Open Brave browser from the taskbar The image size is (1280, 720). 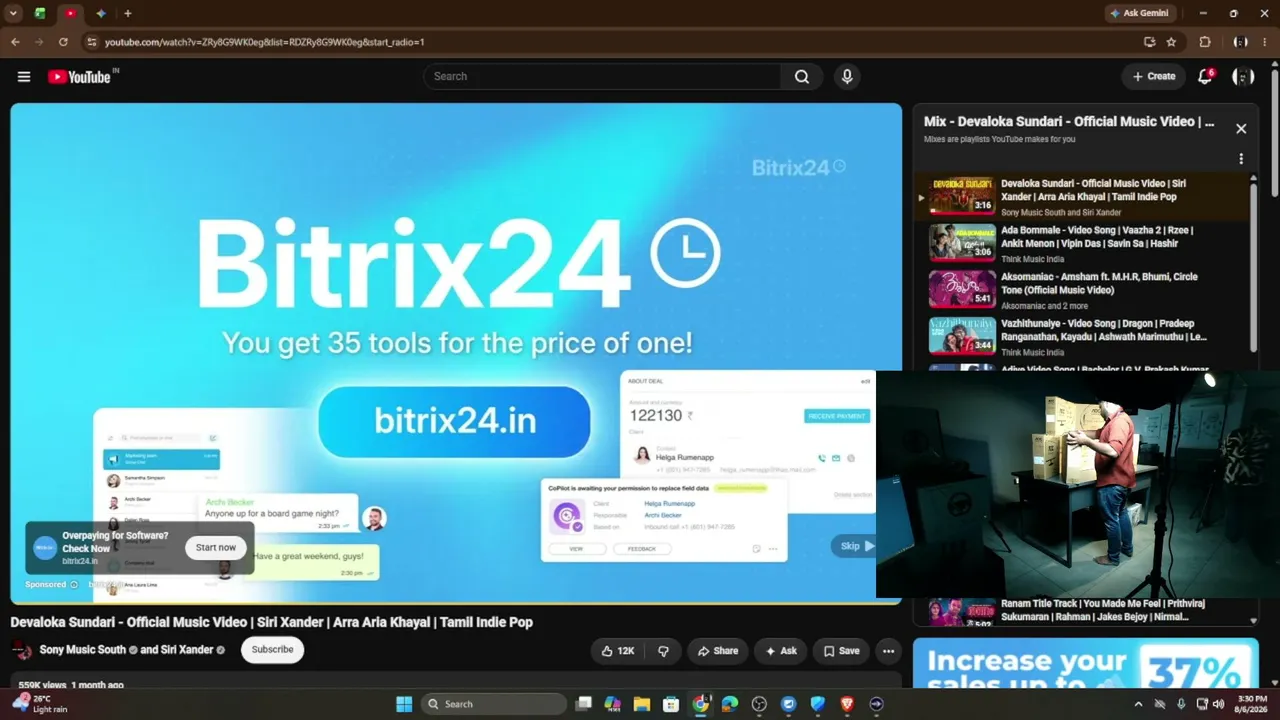tap(847, 704)
